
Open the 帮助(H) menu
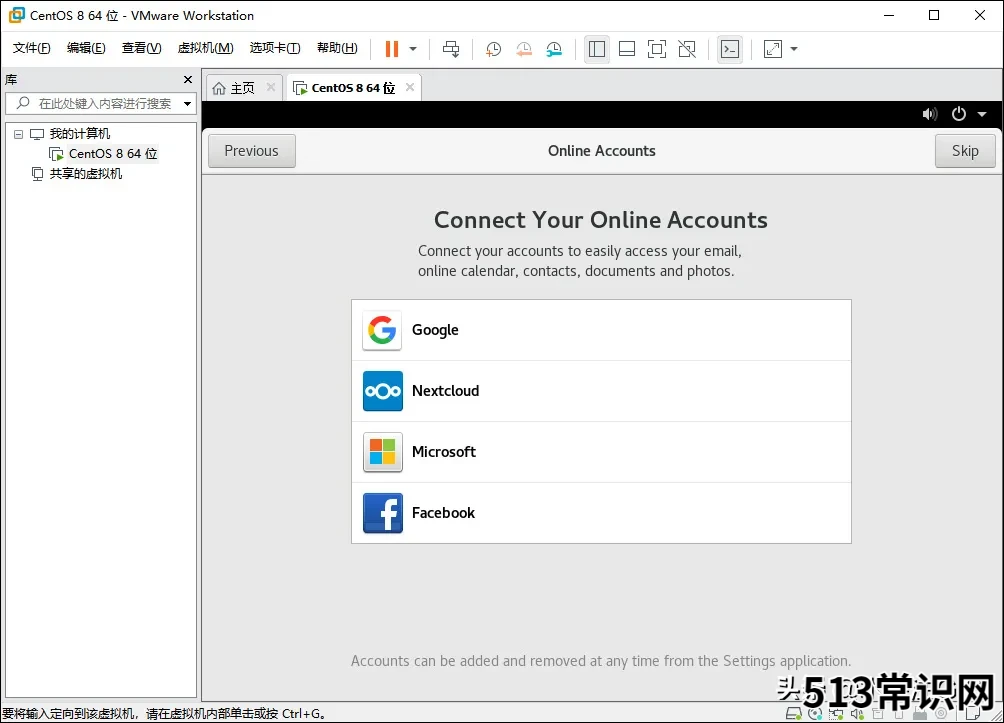pos(337,48)
